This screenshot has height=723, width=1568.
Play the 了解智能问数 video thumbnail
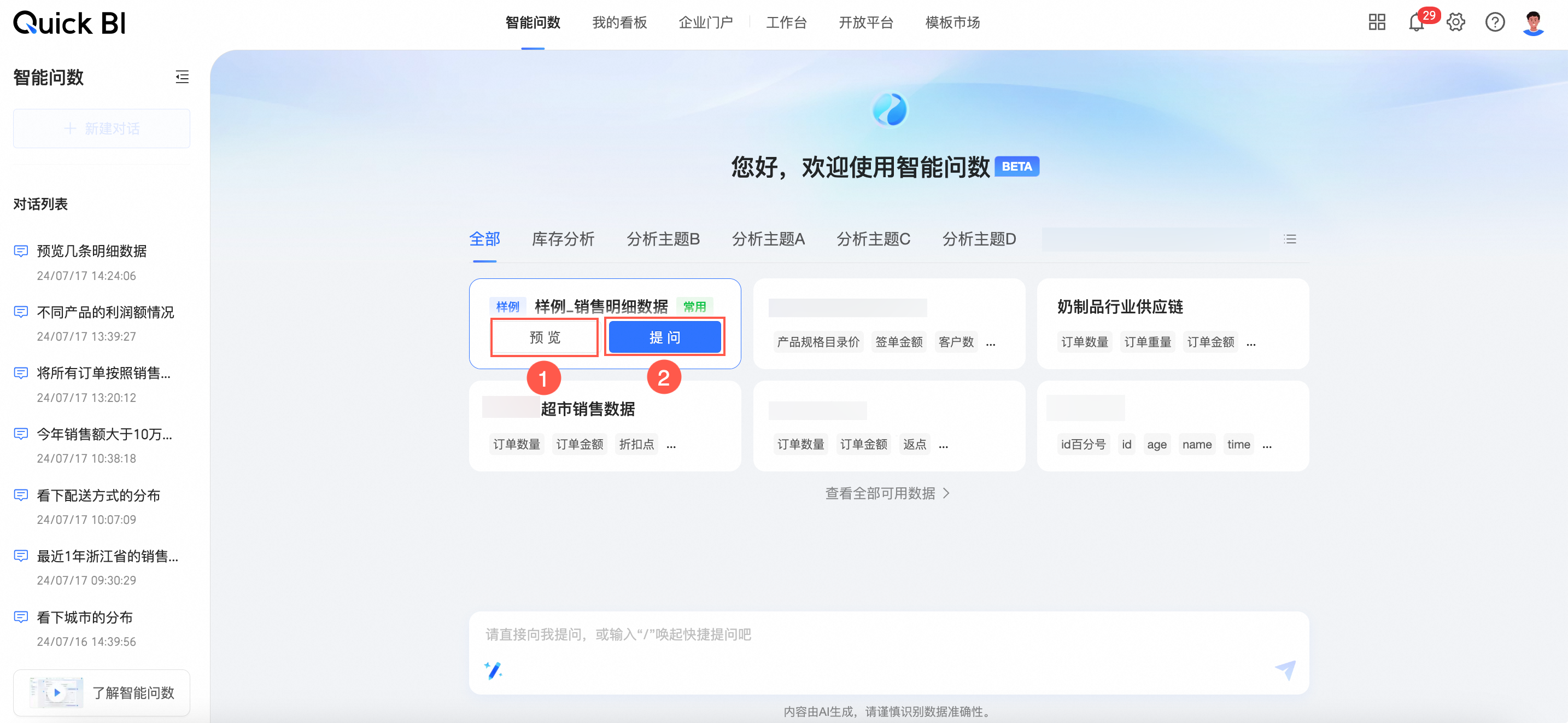coord(57,692)
